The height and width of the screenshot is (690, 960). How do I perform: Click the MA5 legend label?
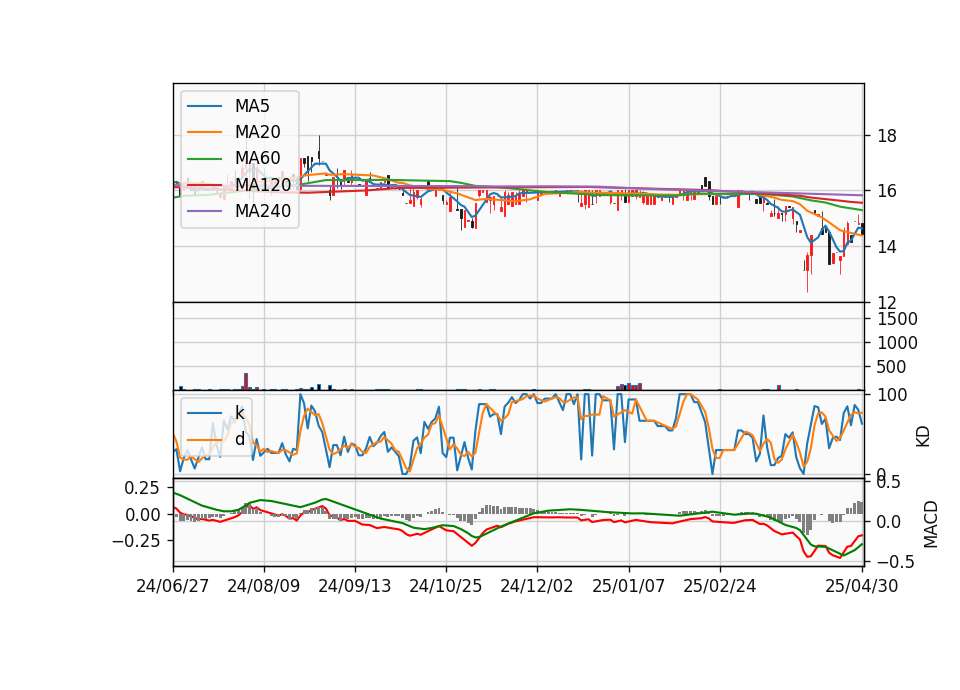point(252,106)
